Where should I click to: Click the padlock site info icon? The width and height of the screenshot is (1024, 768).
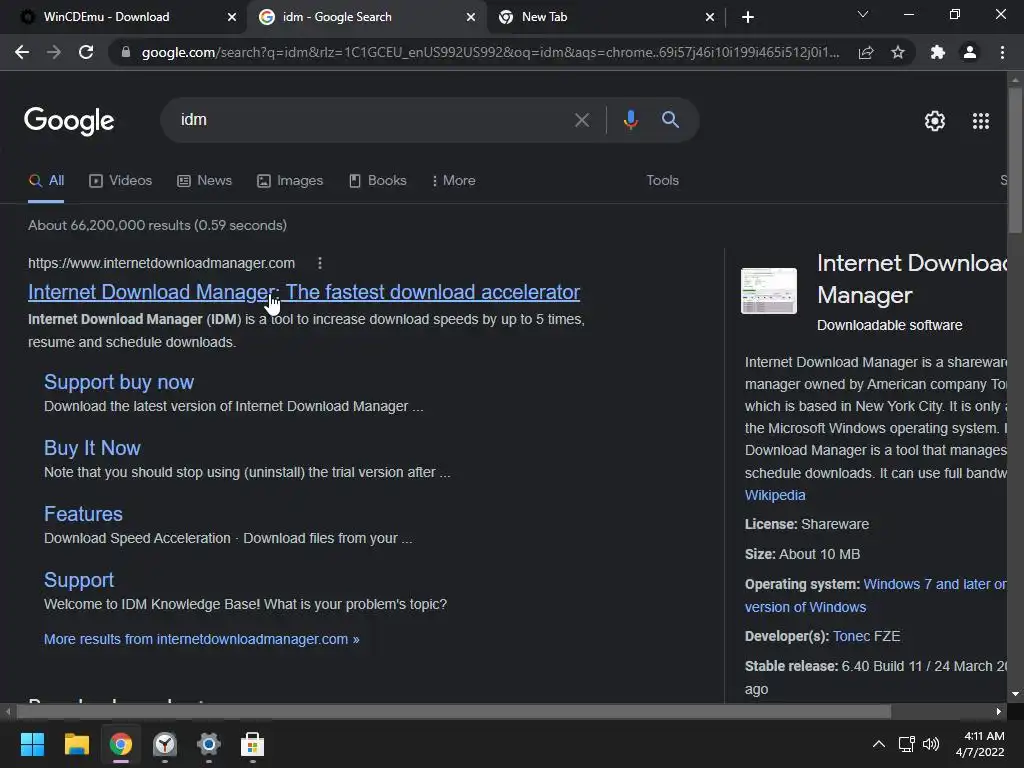pyautogui.click(x=126, y=52)
